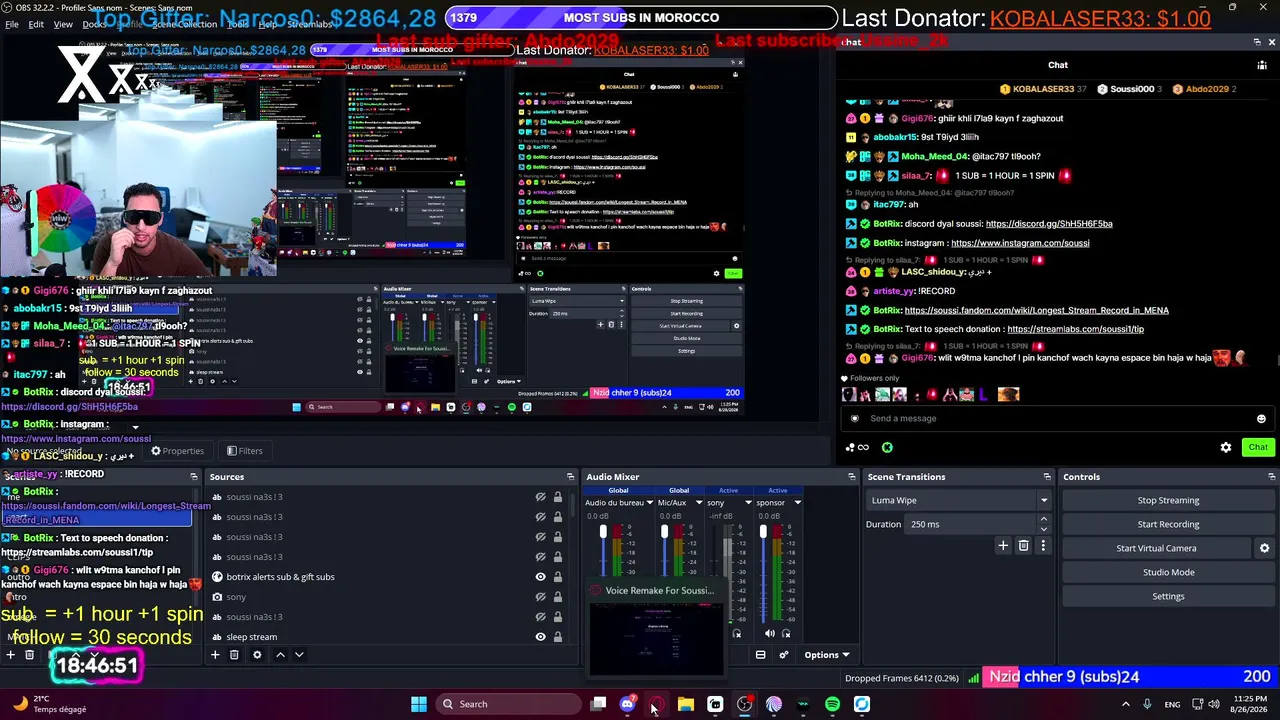
Task: Click the green Chat send button
Action: click(x=1258, y=447)
